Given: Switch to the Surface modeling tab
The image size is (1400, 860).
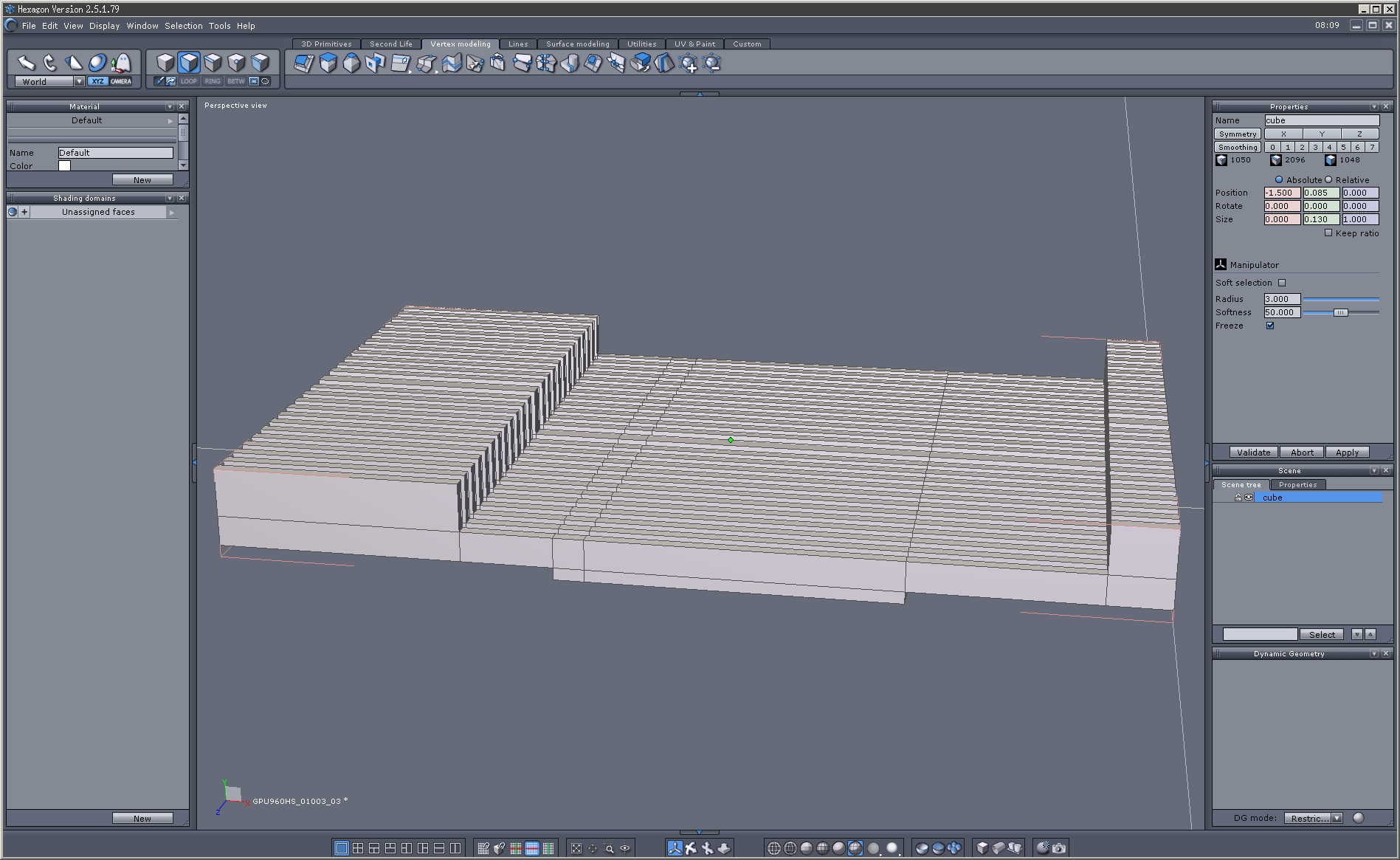Looking at the screenshot, I should point(577,44).
